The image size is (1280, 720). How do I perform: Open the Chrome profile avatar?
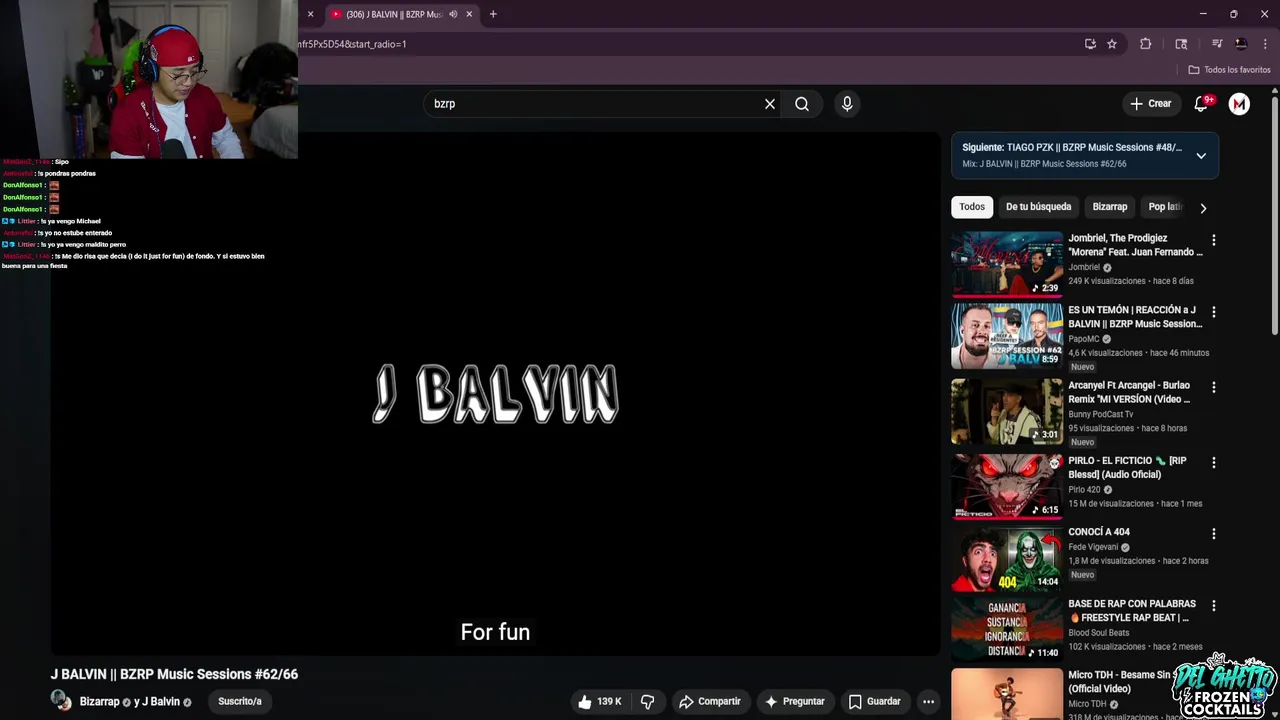(x=1241, y=44)
